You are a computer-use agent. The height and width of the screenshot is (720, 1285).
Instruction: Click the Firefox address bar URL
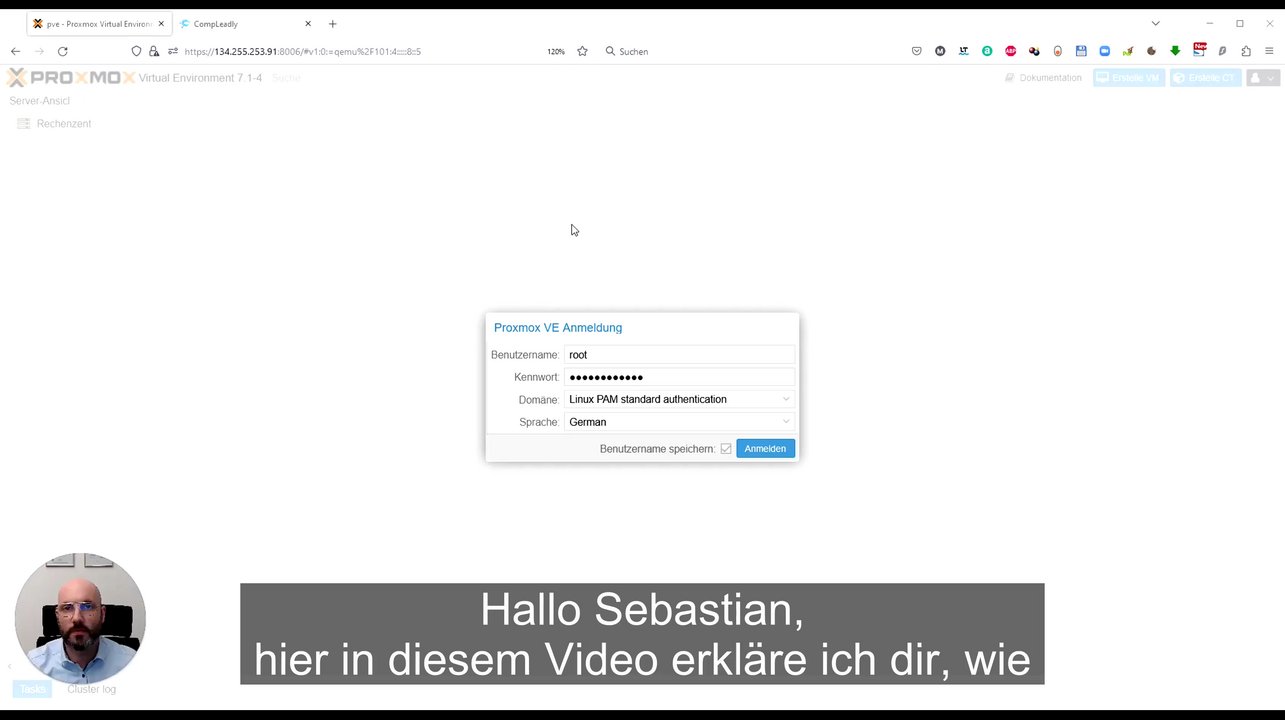pyautogui.click(x=302, y=51)
